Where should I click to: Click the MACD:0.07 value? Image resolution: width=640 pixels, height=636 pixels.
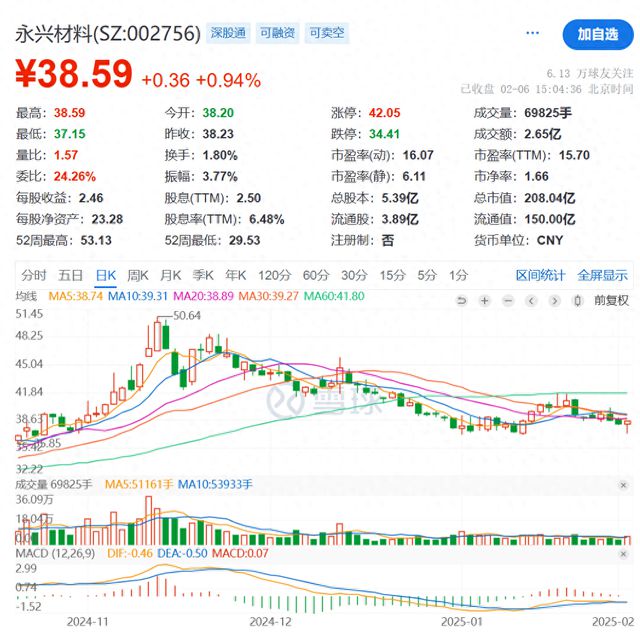pyautogui.click(x=240, y=554)
